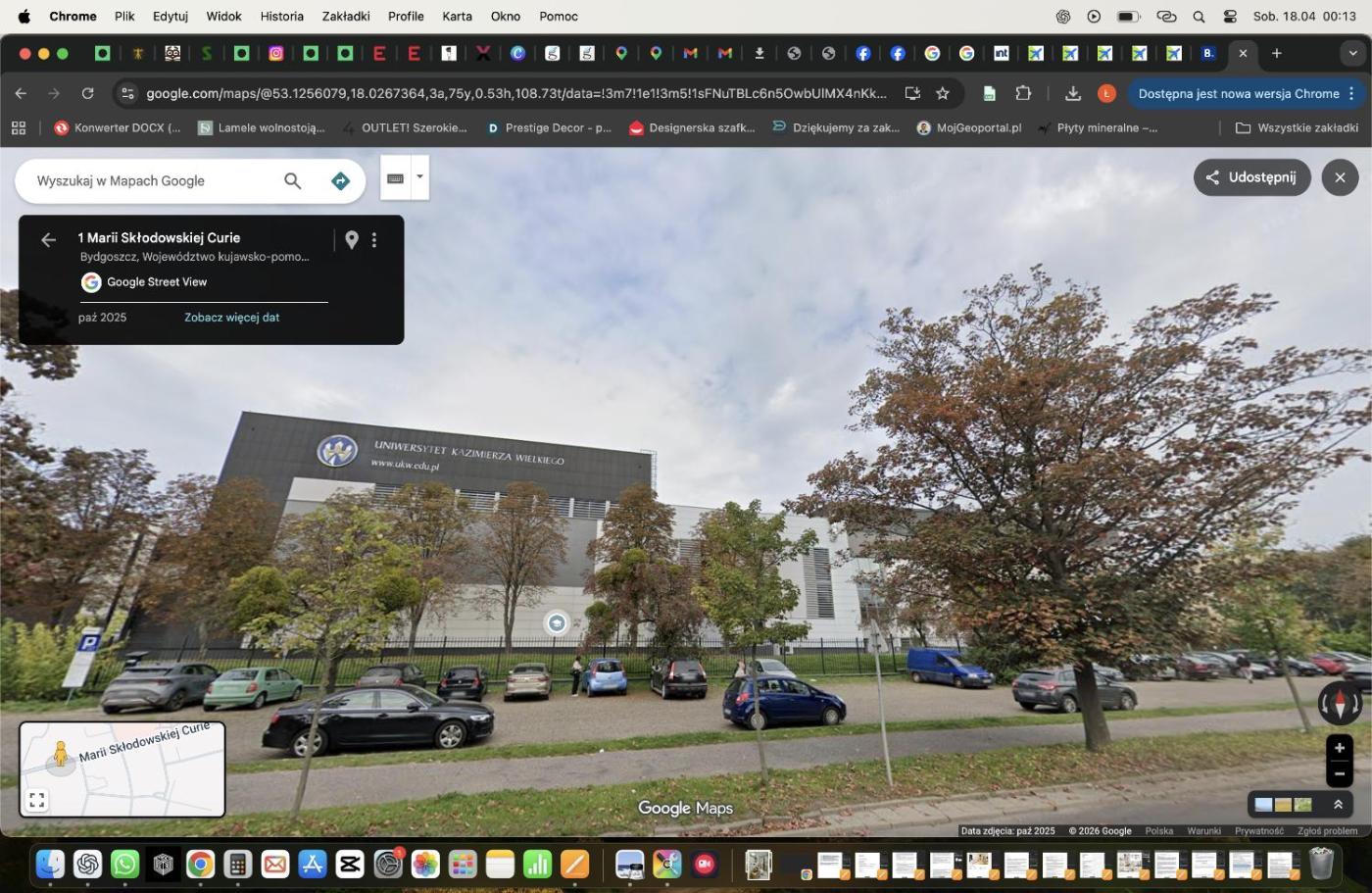Zoom out with the minus button
Image resolution: width=1372 pixels, height=893 pixels.
[x=1339, y=773]
